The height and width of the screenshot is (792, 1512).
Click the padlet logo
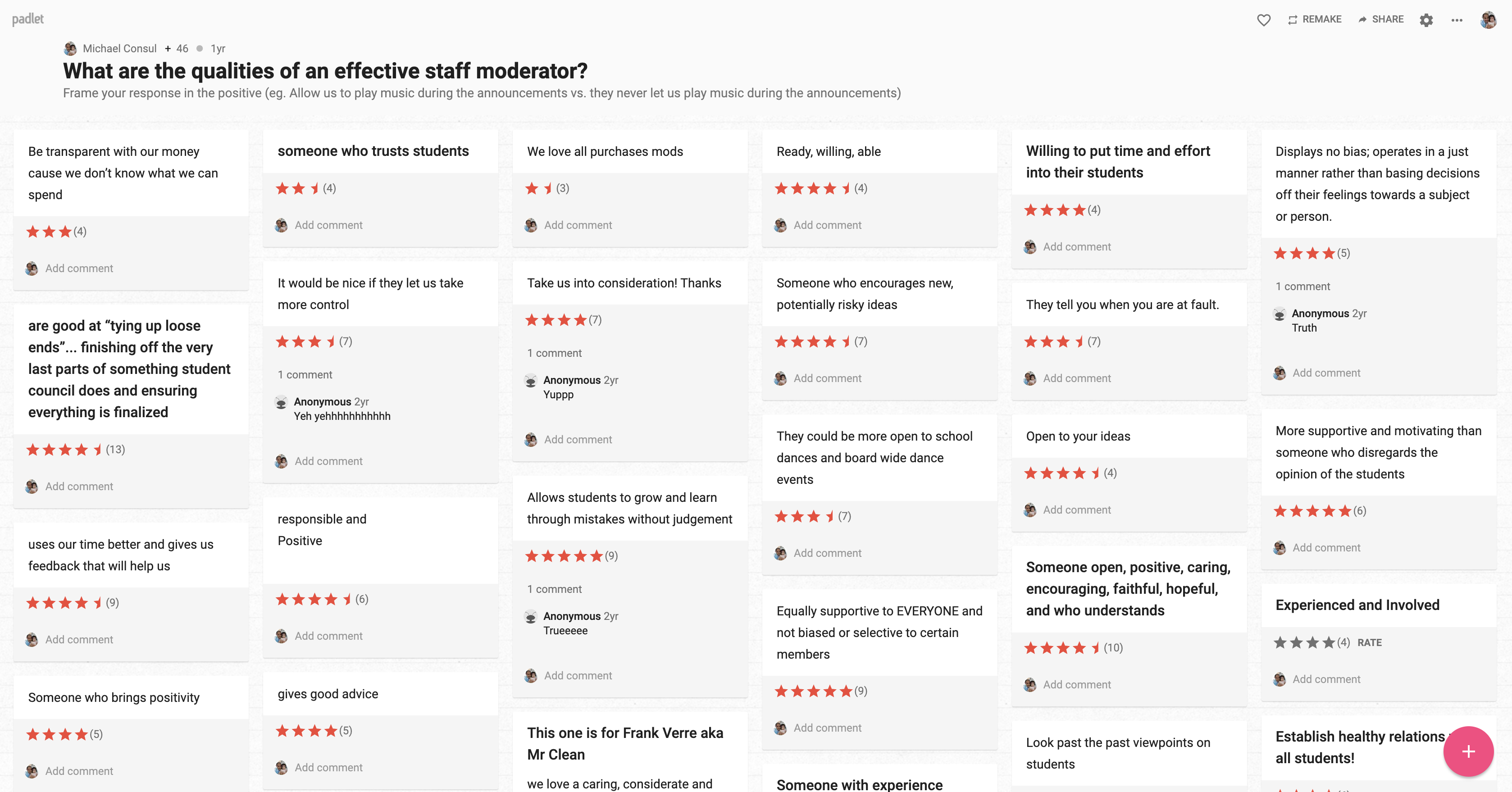27,19
